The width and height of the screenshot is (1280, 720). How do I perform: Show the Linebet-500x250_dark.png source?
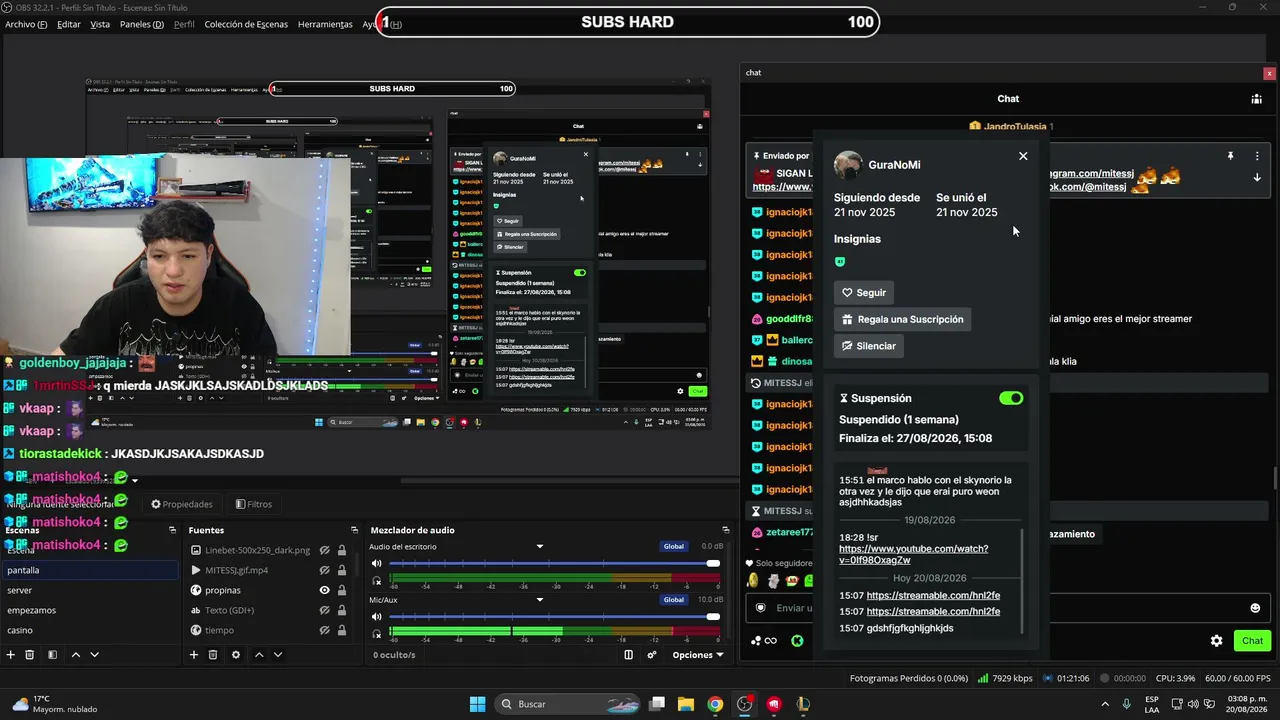pyautogui.click(x=324, y=550)
